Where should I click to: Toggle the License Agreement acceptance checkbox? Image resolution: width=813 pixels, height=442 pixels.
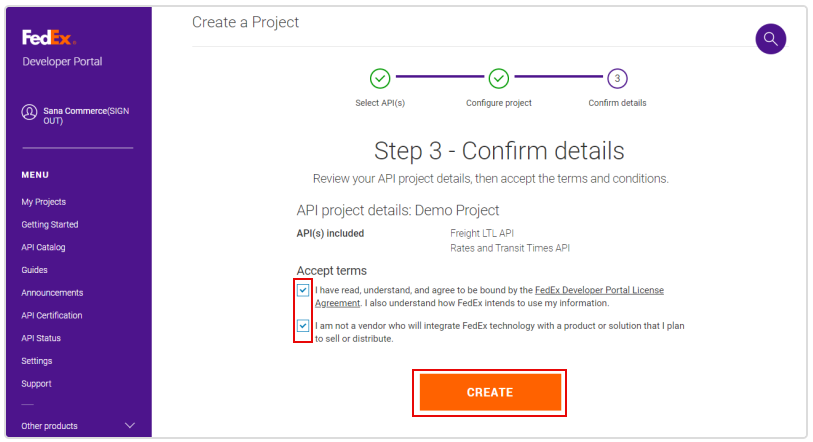[303, 291]
